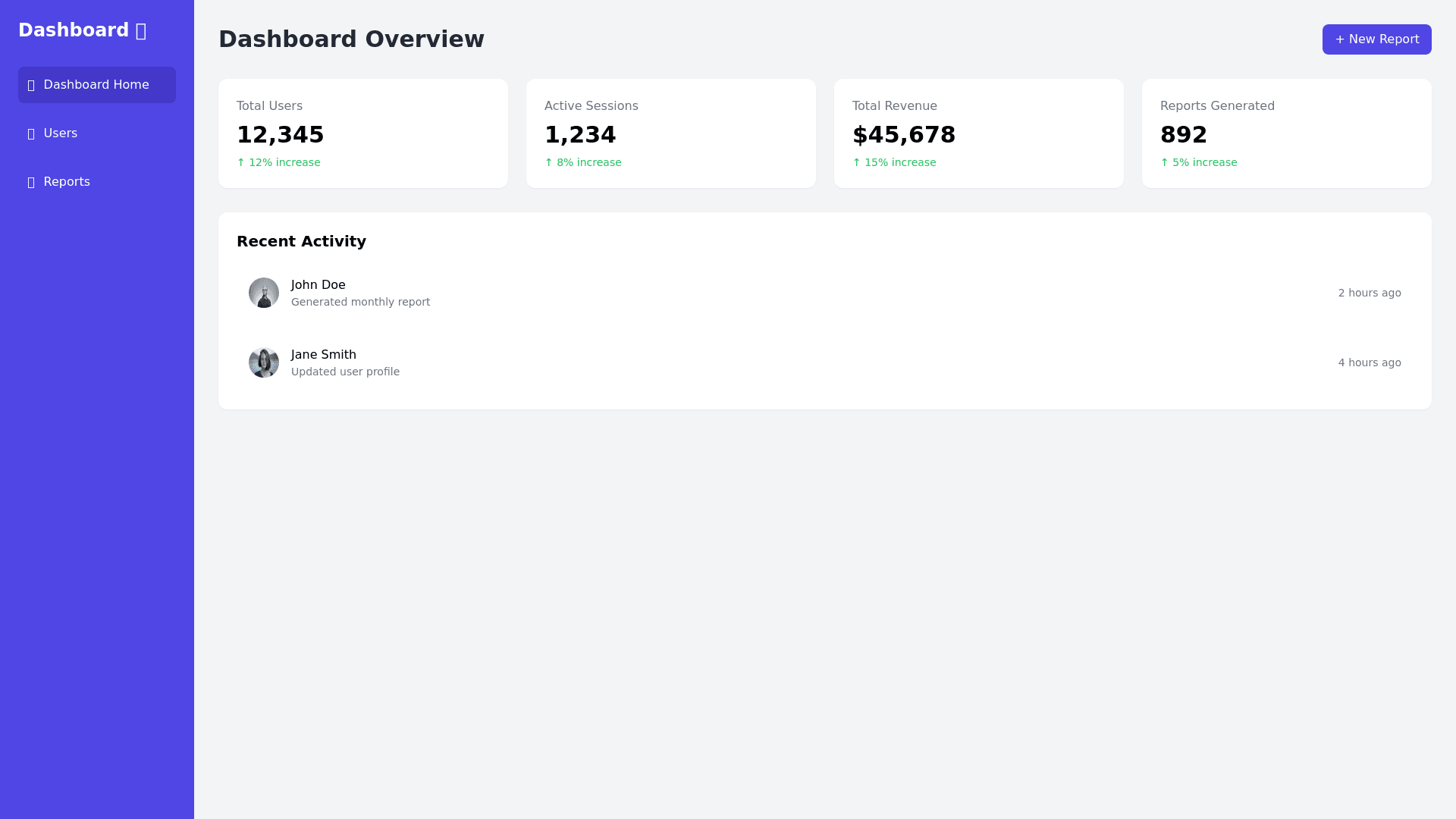The width and height of the screenshot is (1456, 819).
Task: Click the icon next to Dashboard logo
Action: [141, 31]
